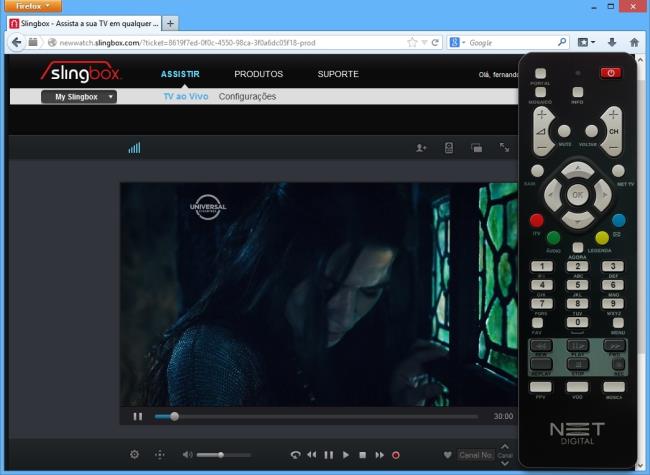Click the pop-out video window icon
The image size is (650, 475).
point(477,148)
